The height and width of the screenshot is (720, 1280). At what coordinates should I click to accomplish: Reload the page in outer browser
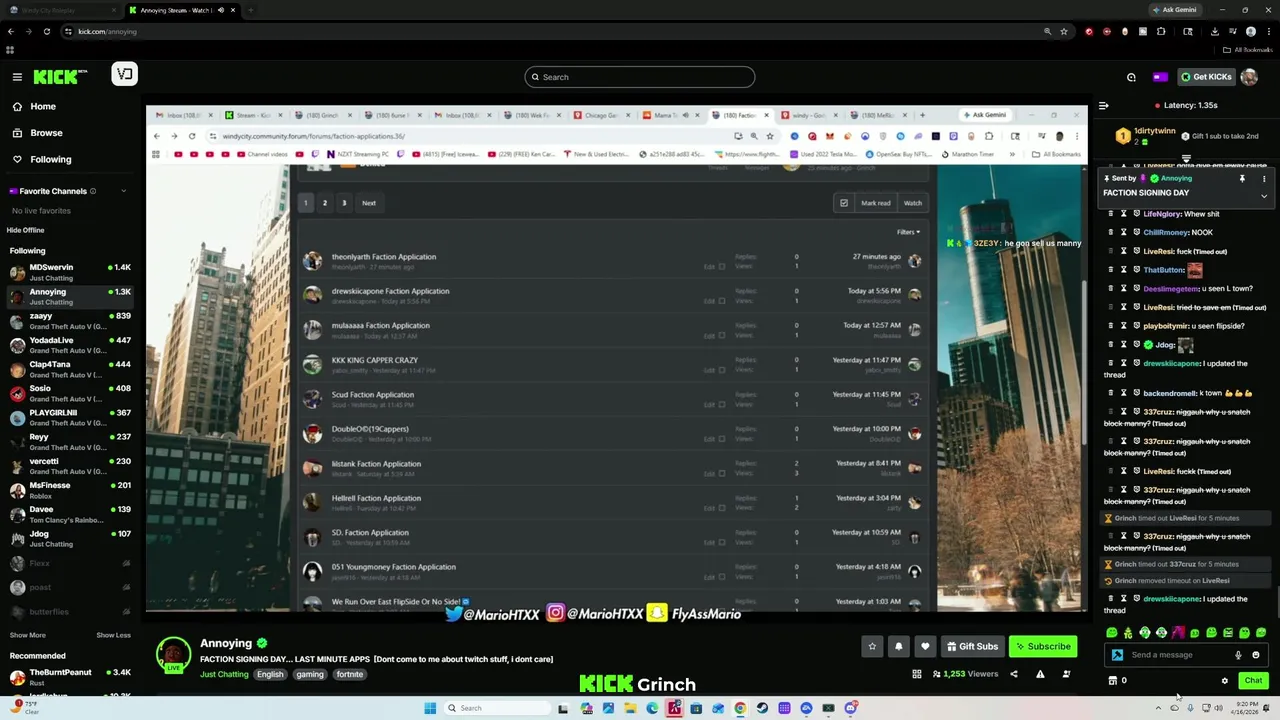click(46, 32)
